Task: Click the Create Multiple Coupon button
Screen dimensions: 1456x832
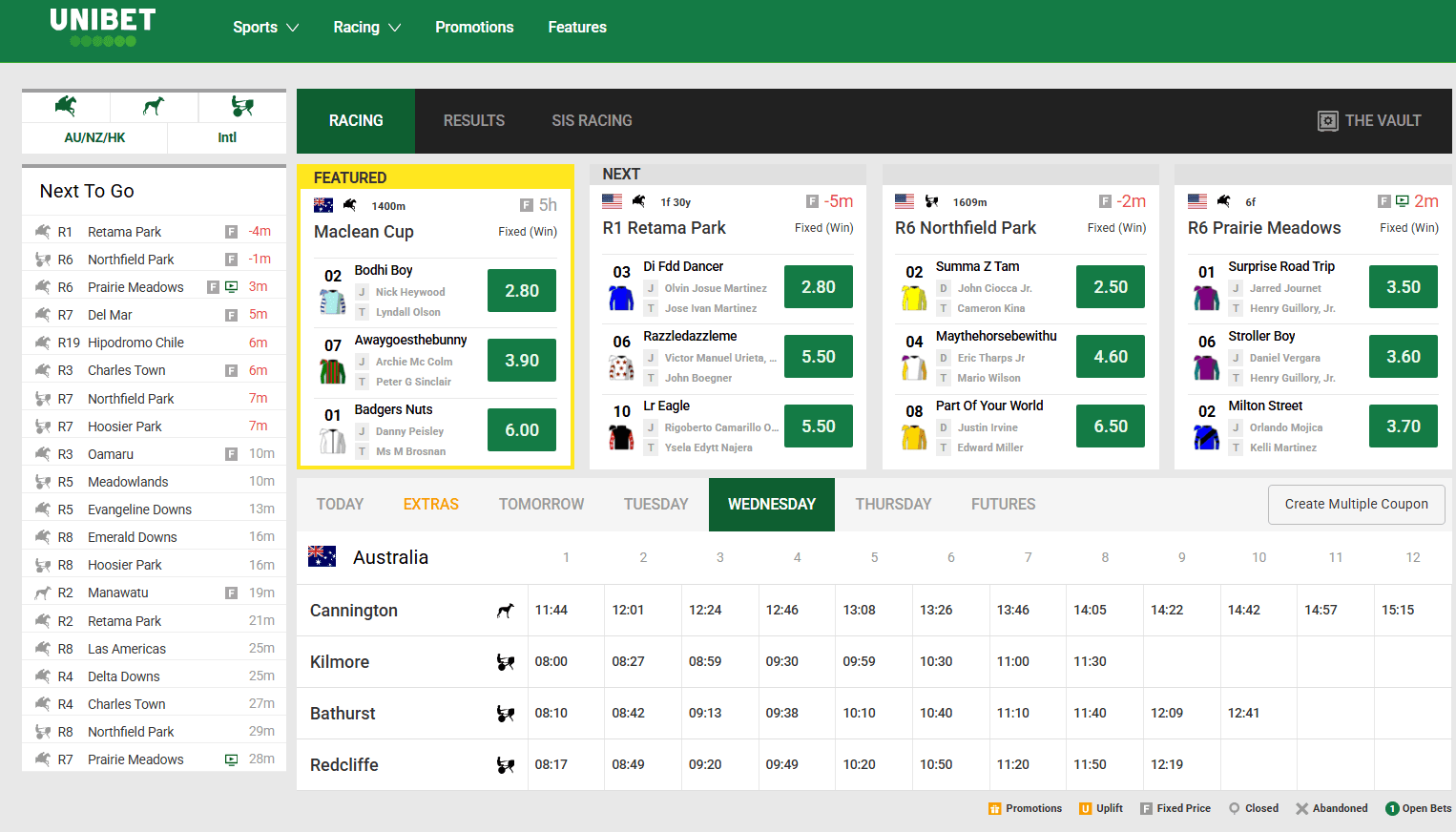Action: (x=1356, y=505)
